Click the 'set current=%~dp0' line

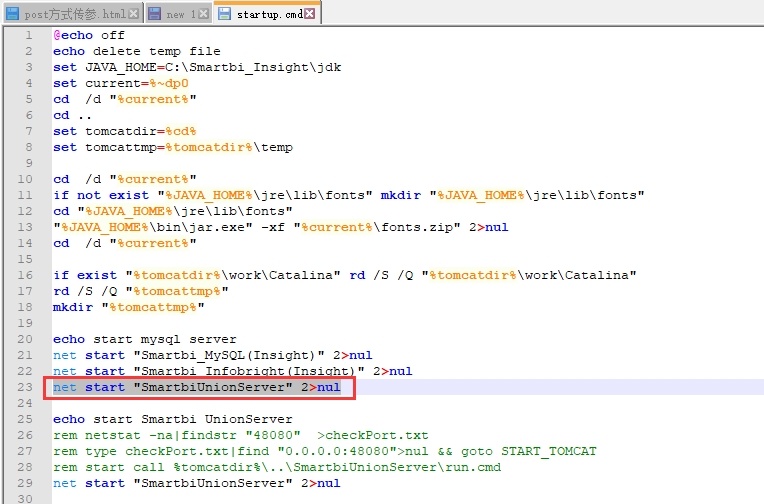click(120, 83)
